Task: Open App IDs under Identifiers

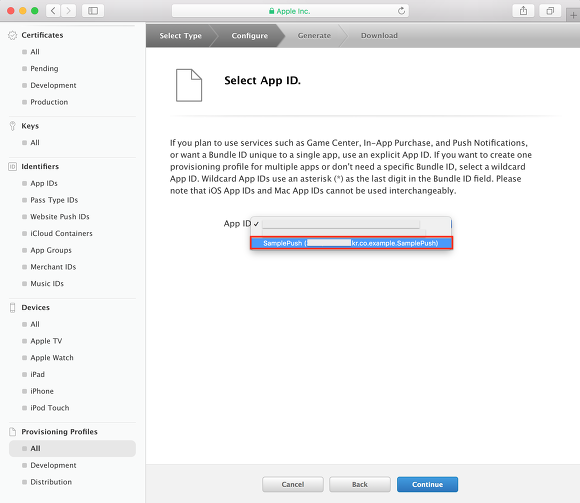Action: point(44,183)
